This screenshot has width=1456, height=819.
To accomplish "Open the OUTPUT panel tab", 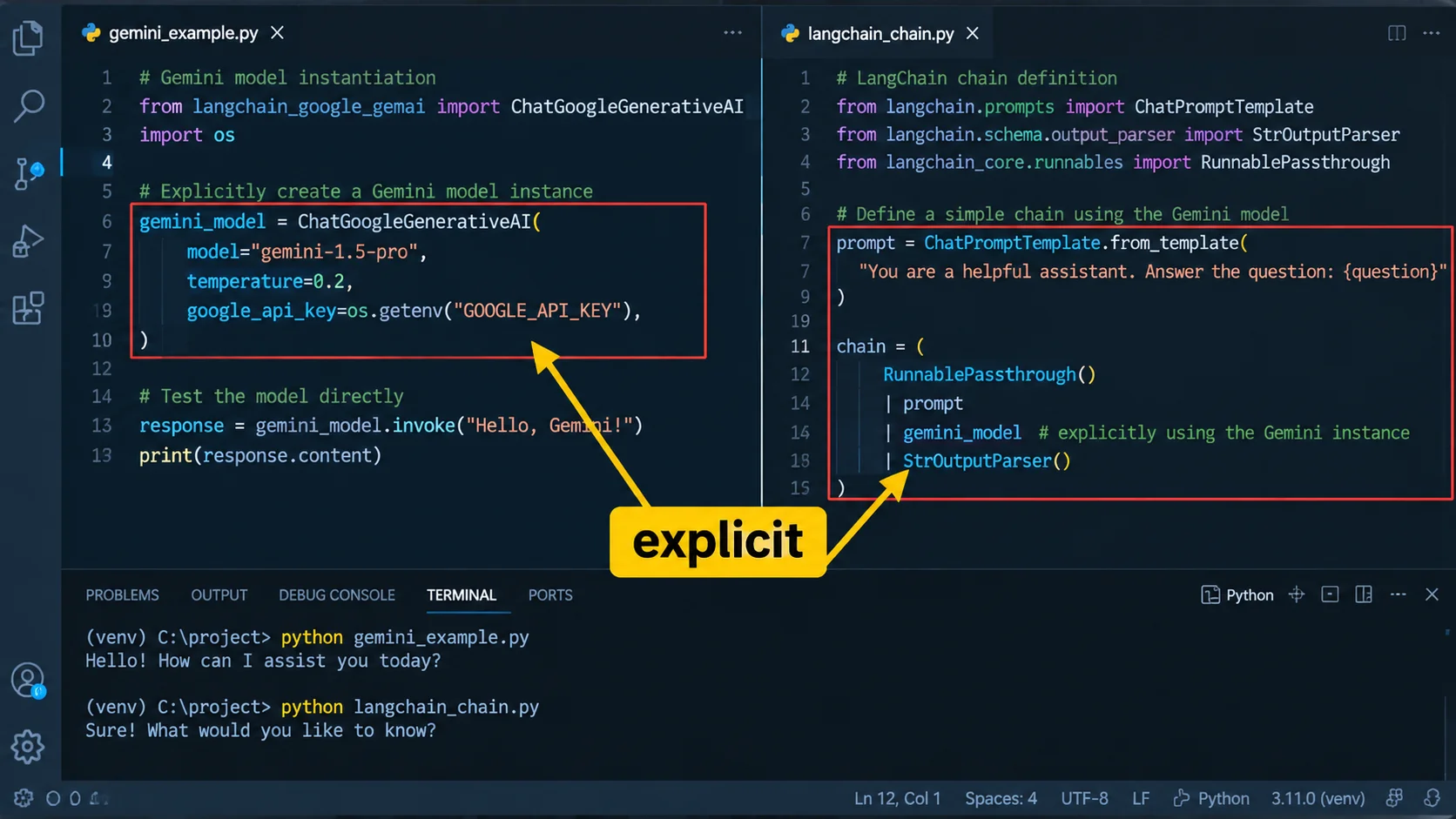I will 219,595.
